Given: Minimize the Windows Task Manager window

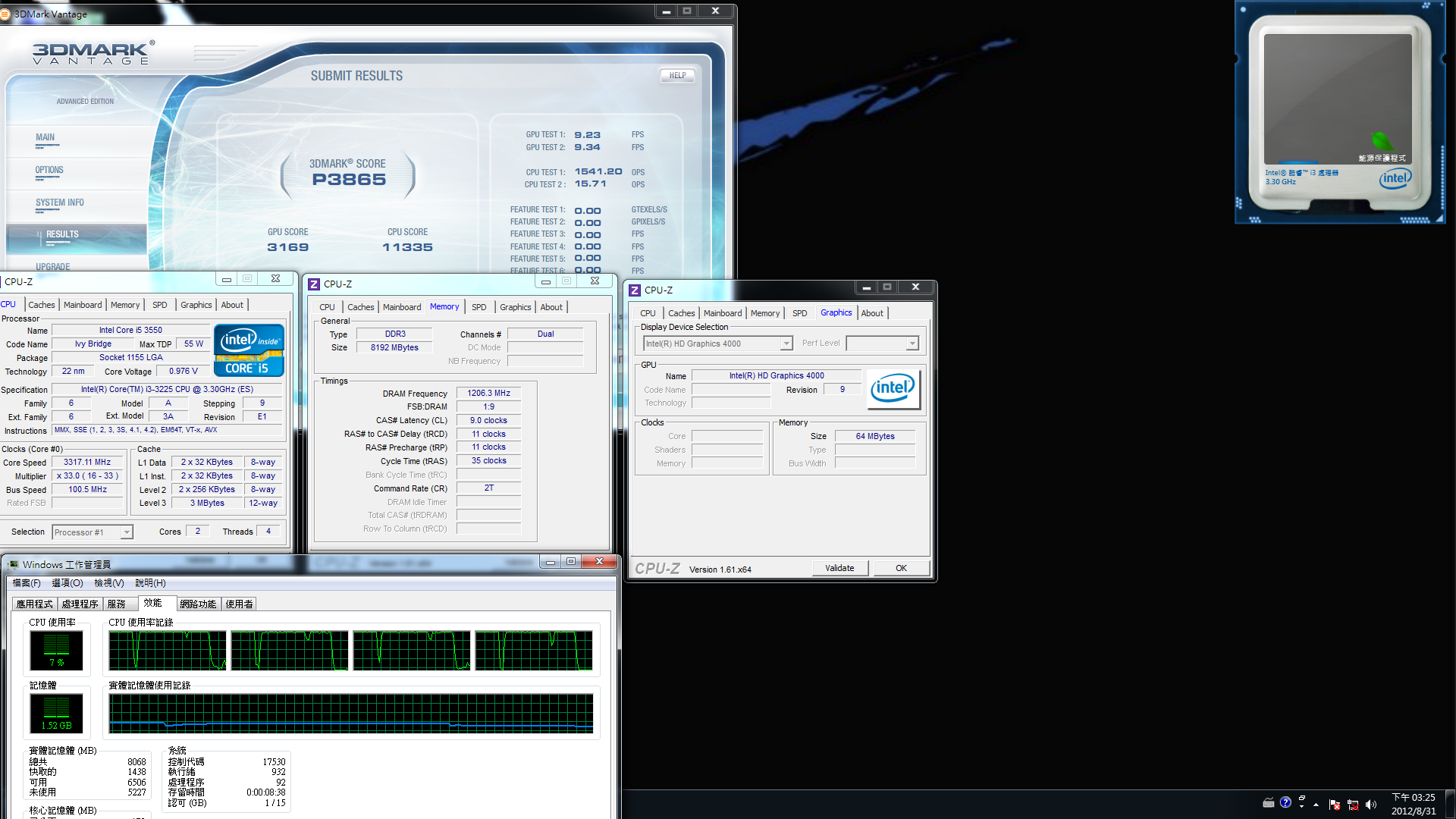Looking at the screenshot, I should [x=551, y=562].
